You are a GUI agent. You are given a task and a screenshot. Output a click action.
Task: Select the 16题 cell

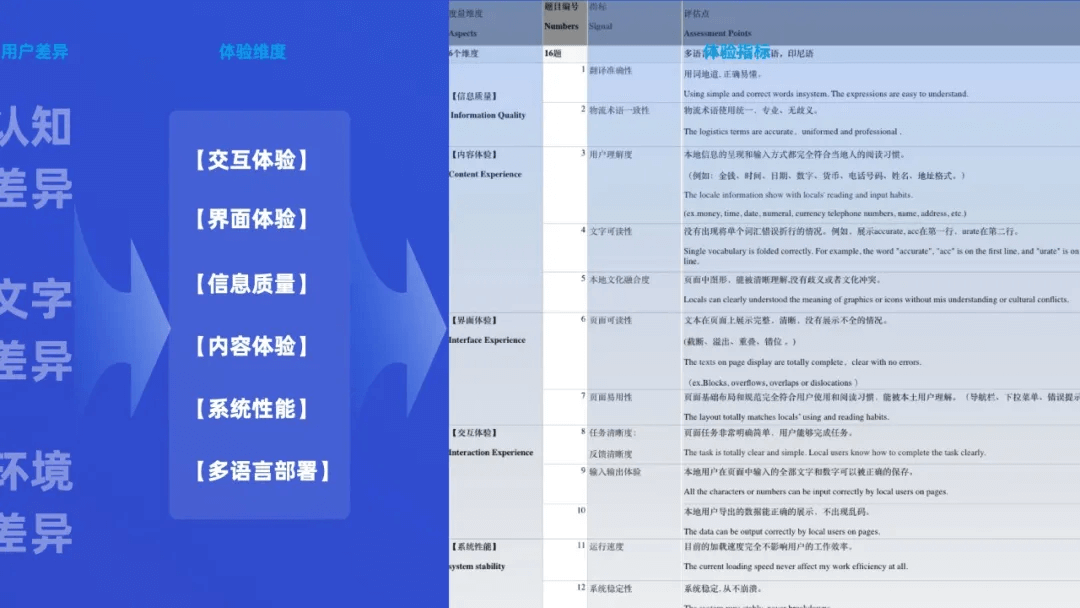pyautogui.click(x=552, y=53)
